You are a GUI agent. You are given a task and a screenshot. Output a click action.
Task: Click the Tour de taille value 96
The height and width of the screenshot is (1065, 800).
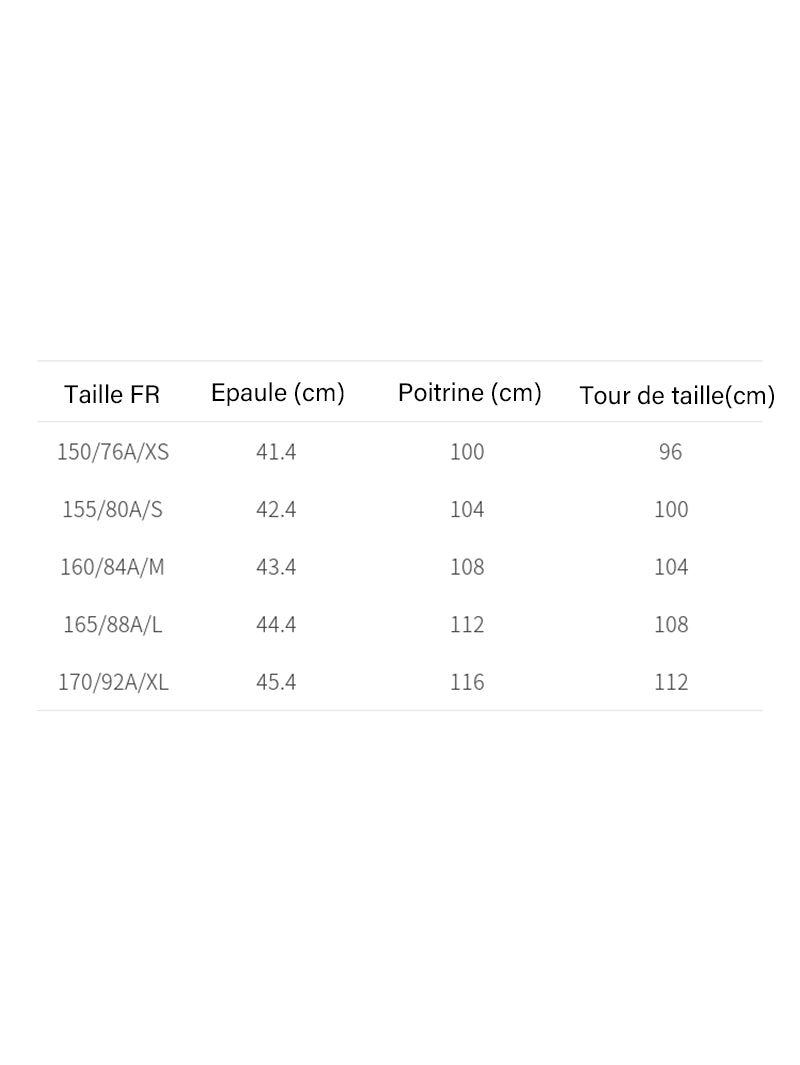(x=671, y=452)
